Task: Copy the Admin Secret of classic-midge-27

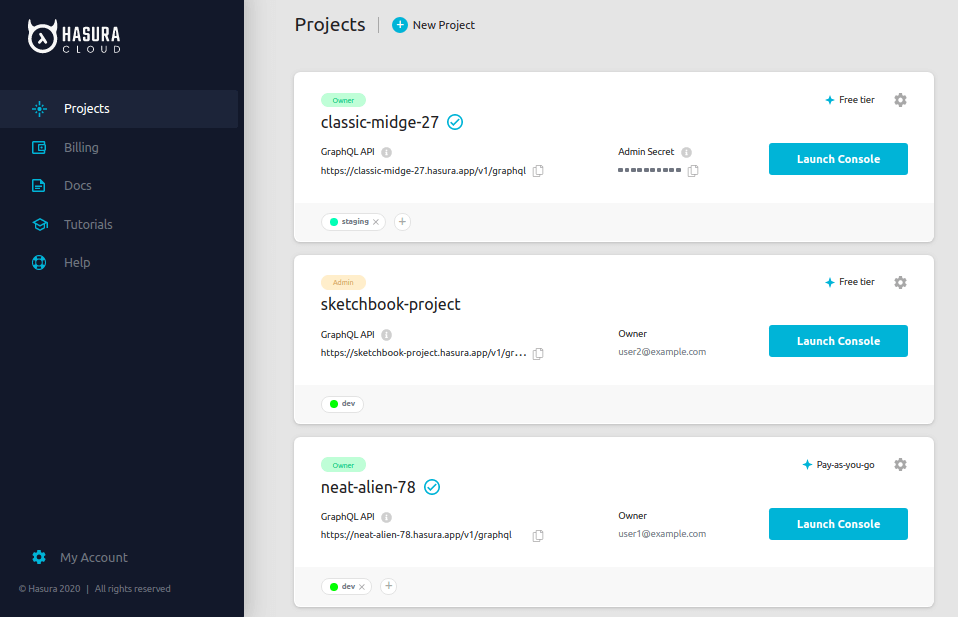Action: pyautogui.click(x=694, y=170)
